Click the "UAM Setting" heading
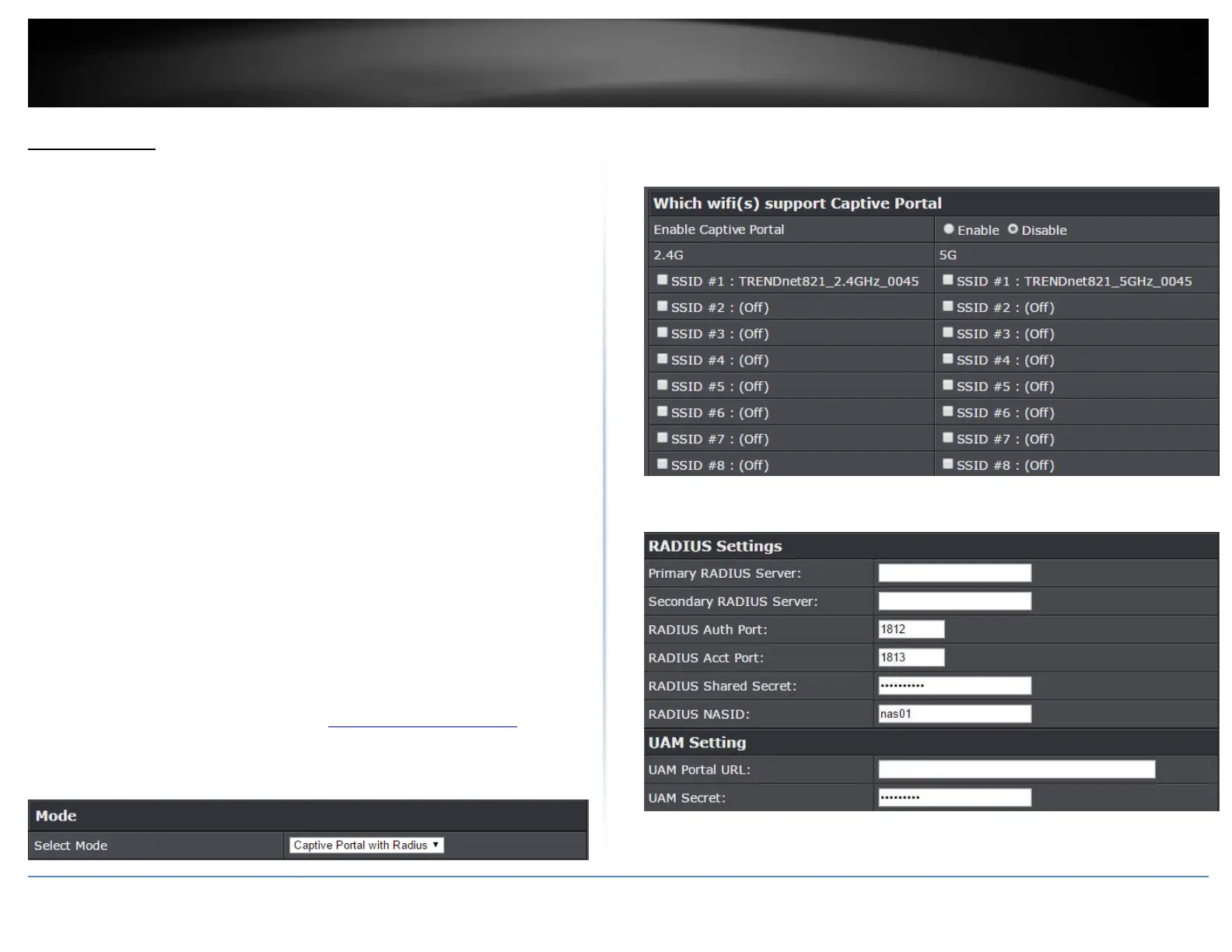Screen dimensions: 1232x952 tap(697, 743)
